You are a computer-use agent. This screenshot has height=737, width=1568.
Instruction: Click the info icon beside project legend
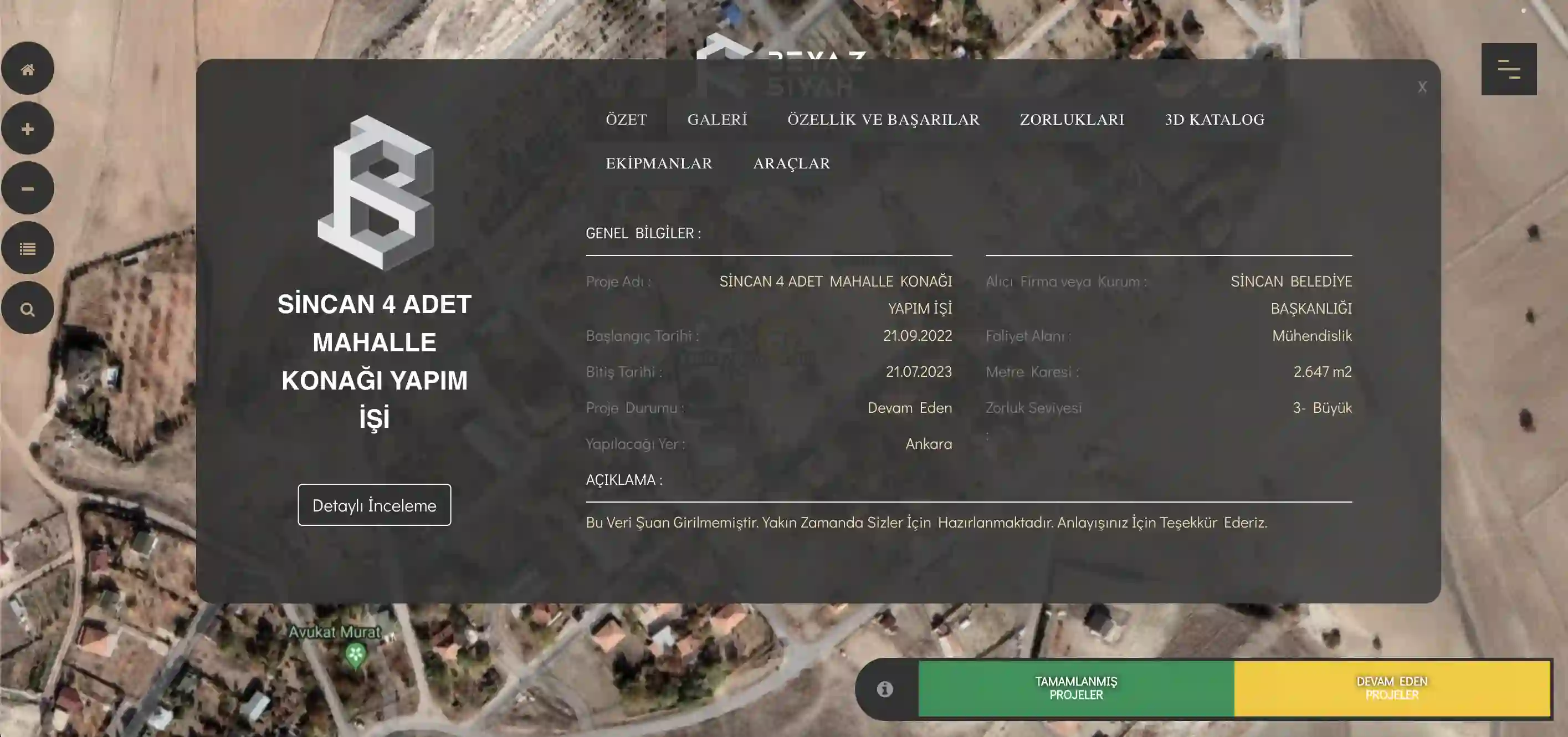[x=884, y=689]
